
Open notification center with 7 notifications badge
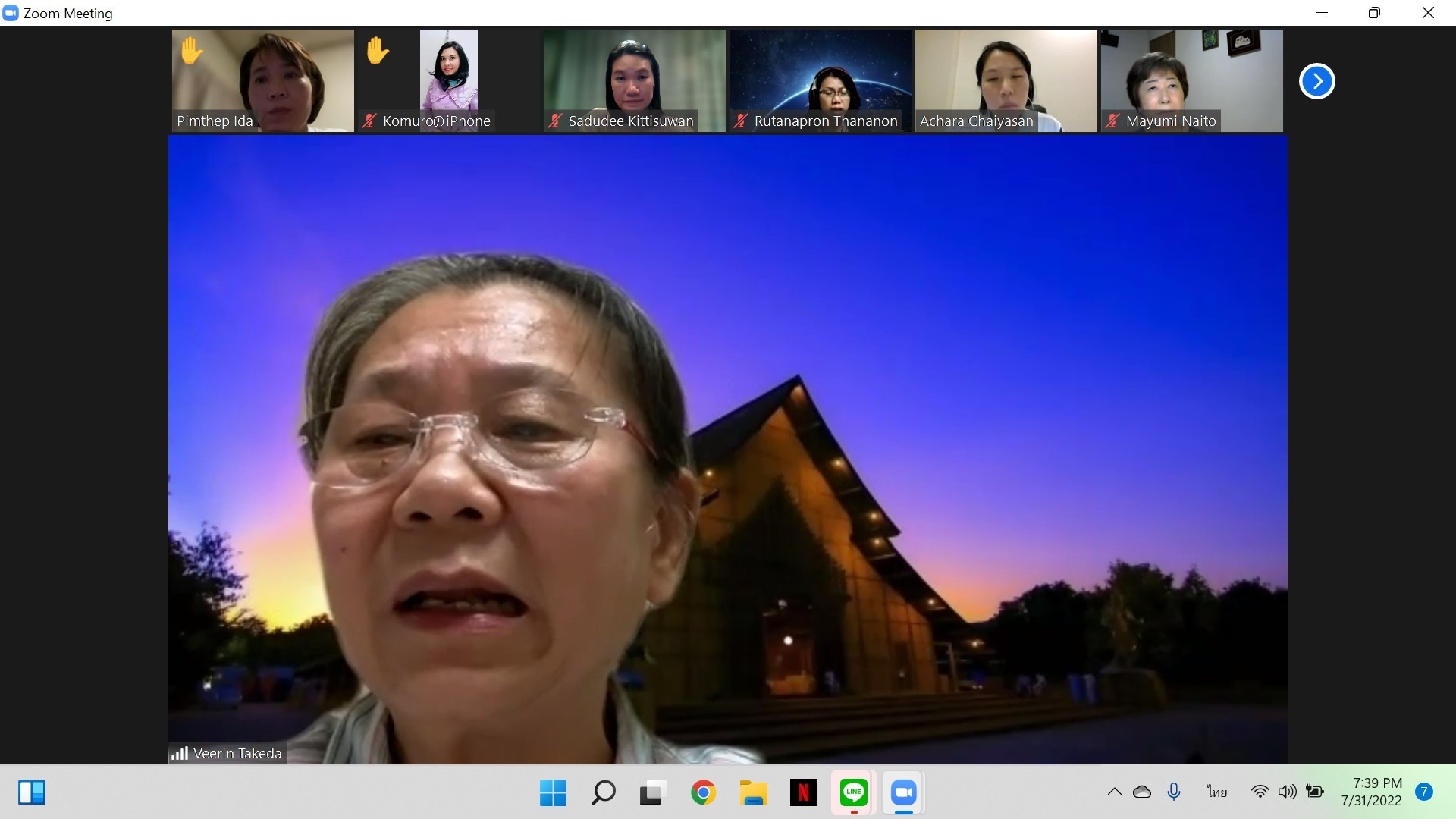[x=1423, y=792]
